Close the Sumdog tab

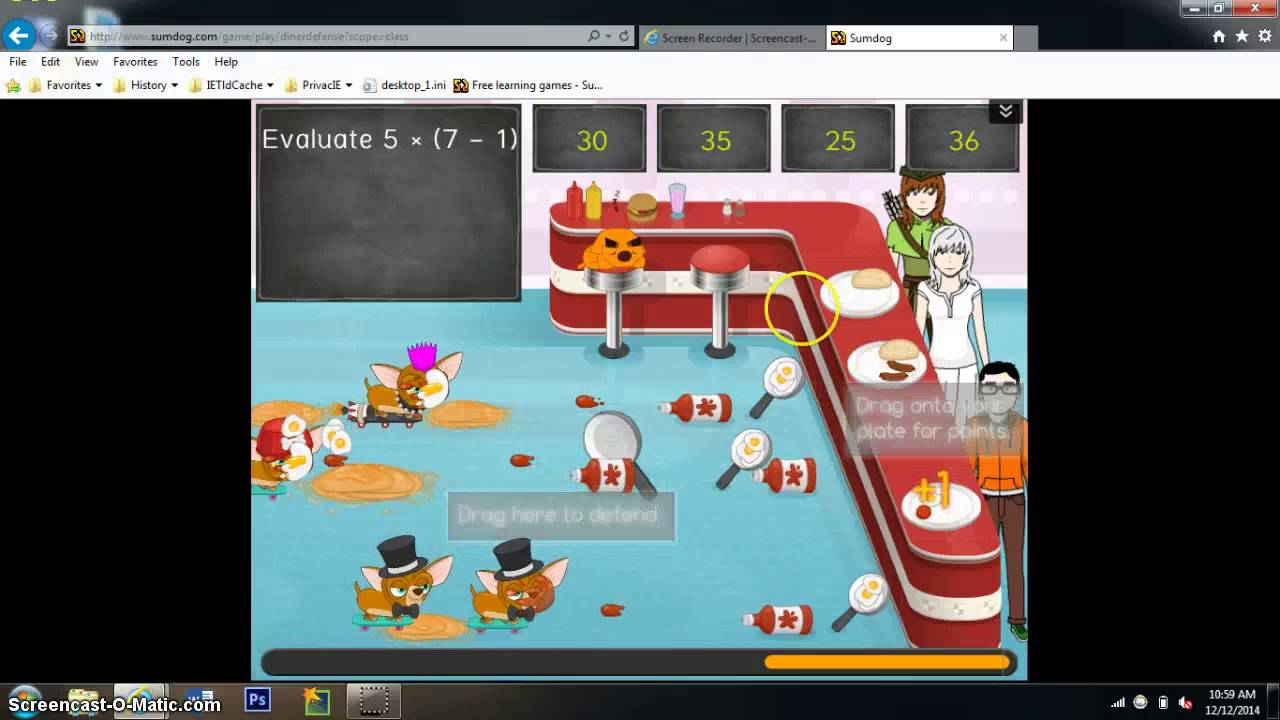pyautogui.click(x=1003, y=38)
